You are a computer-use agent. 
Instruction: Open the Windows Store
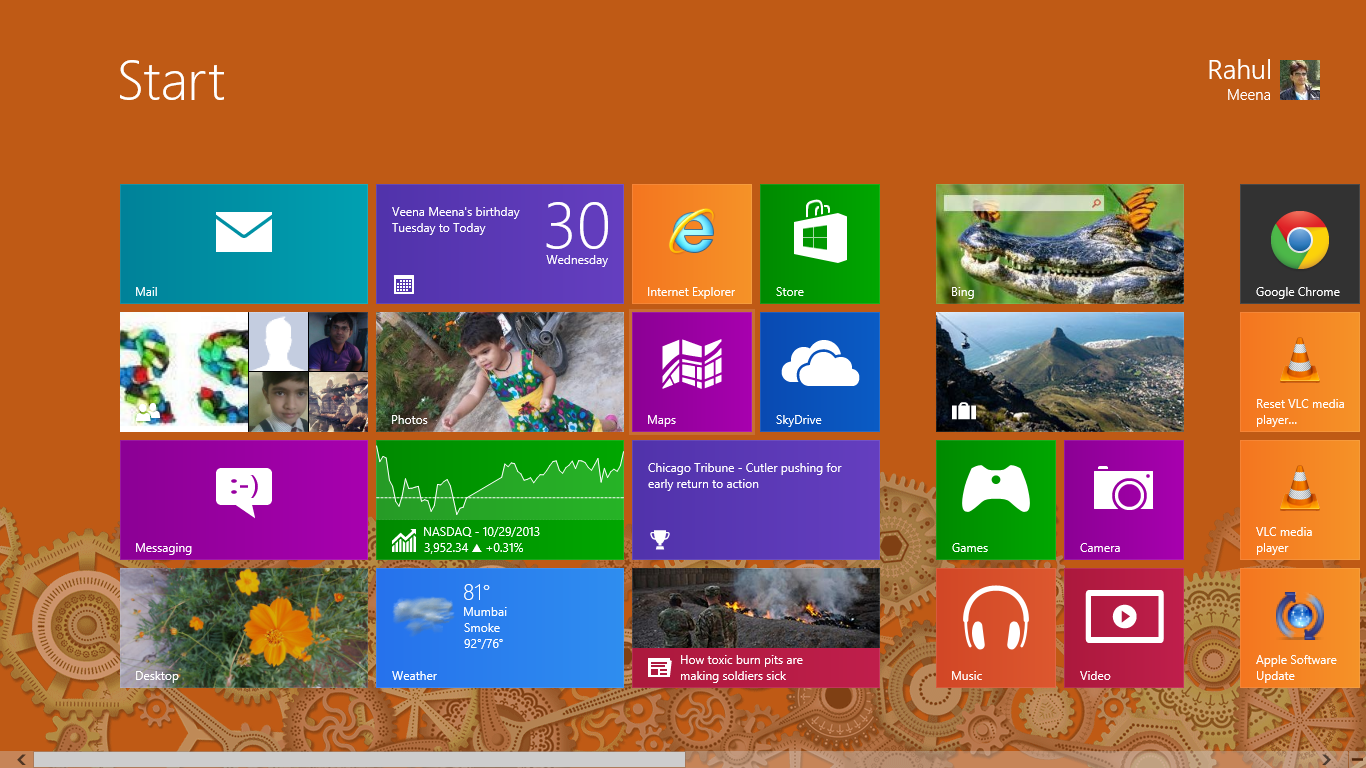pos(819,243)
